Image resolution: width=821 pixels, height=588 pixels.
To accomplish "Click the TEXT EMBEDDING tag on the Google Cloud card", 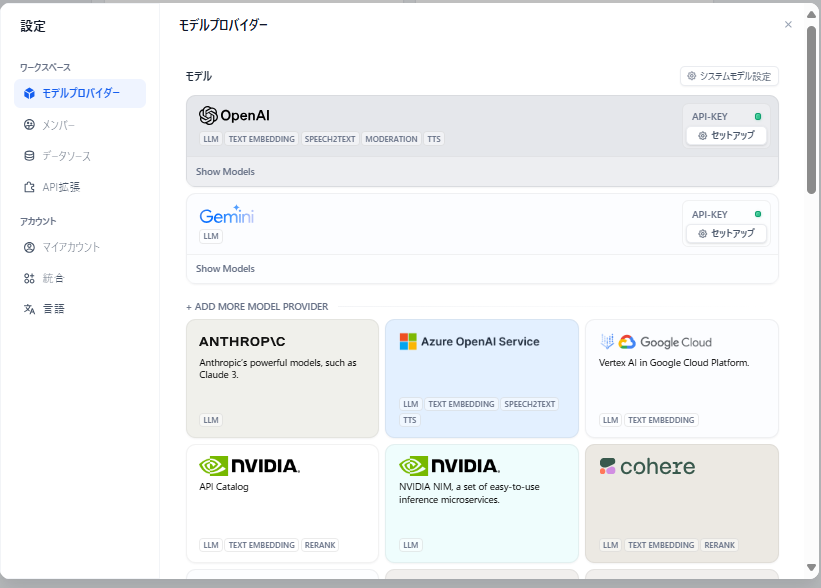I will coord(661,420).
